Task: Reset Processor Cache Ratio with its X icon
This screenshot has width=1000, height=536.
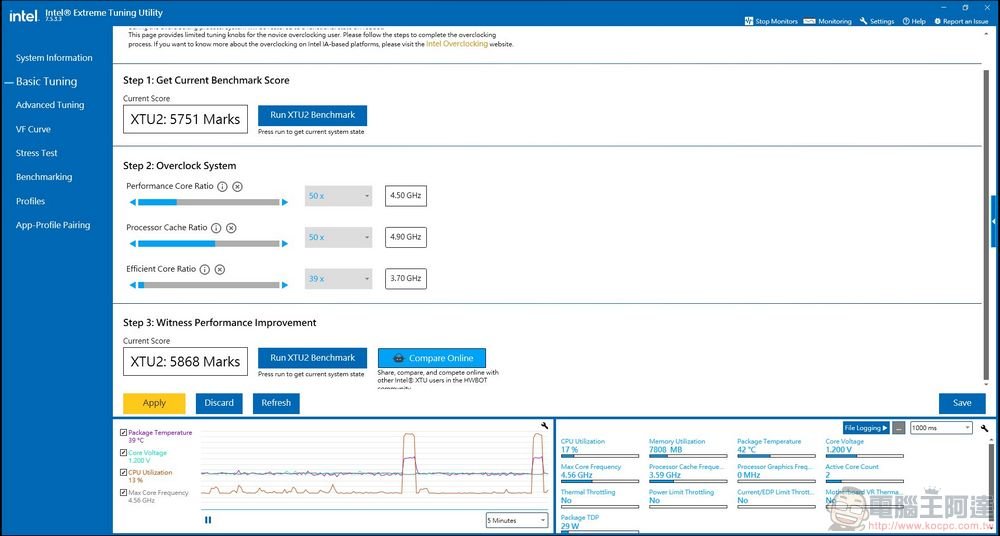Action: (231, 228)
